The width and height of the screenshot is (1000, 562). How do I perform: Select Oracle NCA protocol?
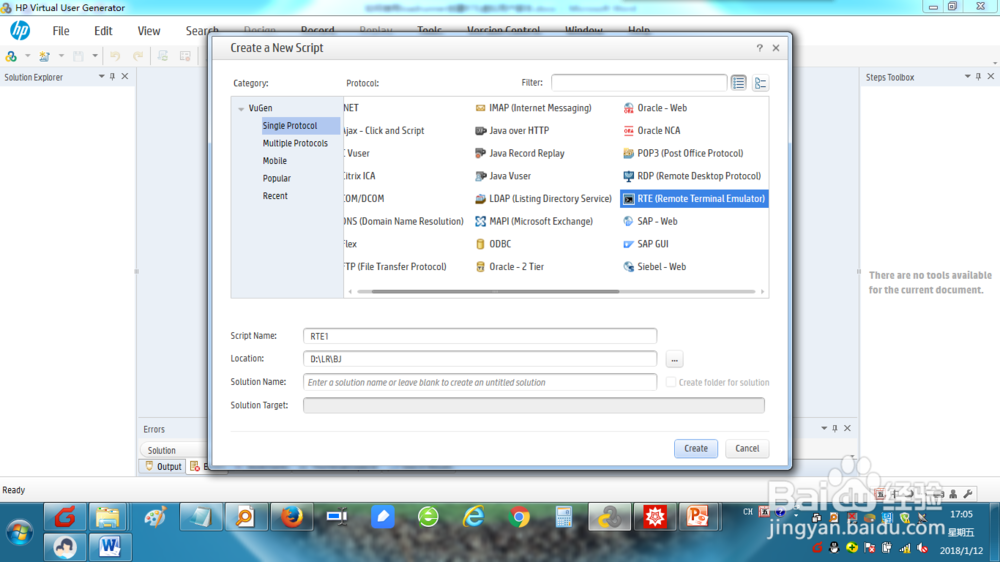click(x=651, y=131)
